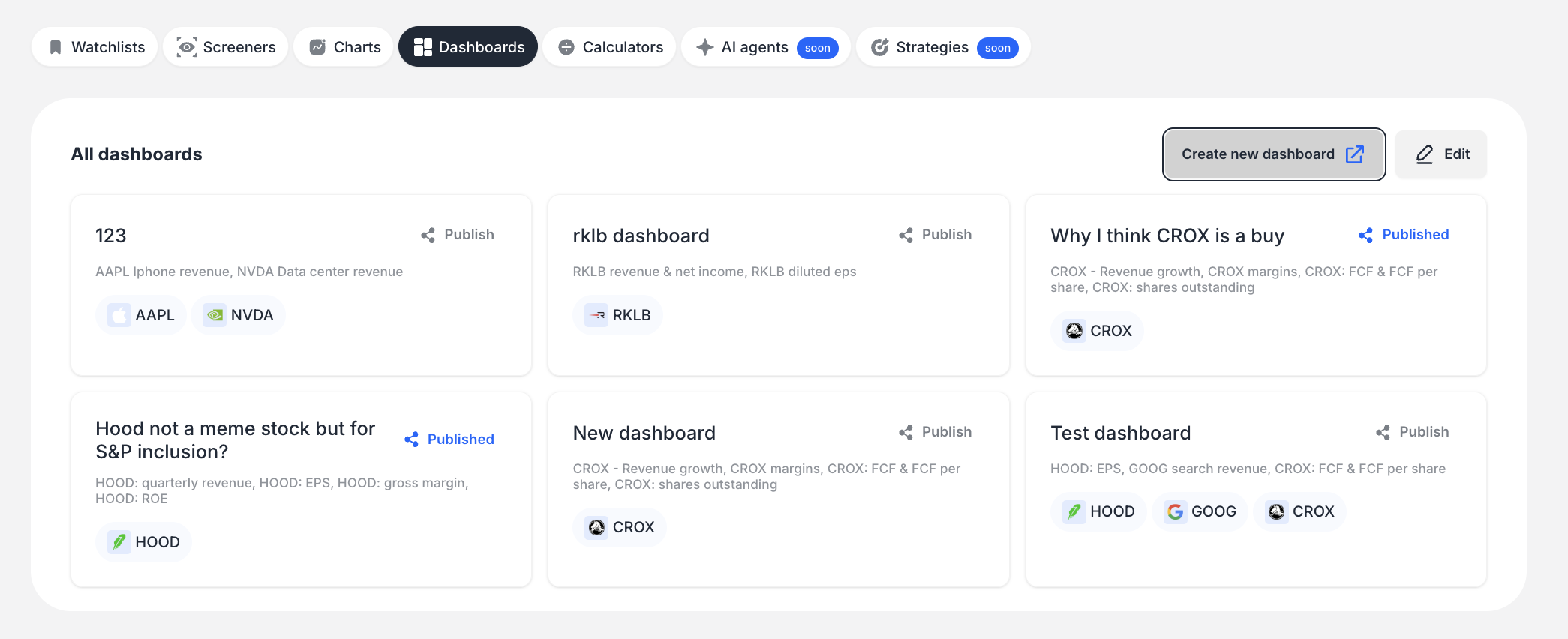Image resolution: width=1568 pixels, height=639 pixels.
Task: Open Hood not a meme stock dashboard title
Action: point(236,439)
